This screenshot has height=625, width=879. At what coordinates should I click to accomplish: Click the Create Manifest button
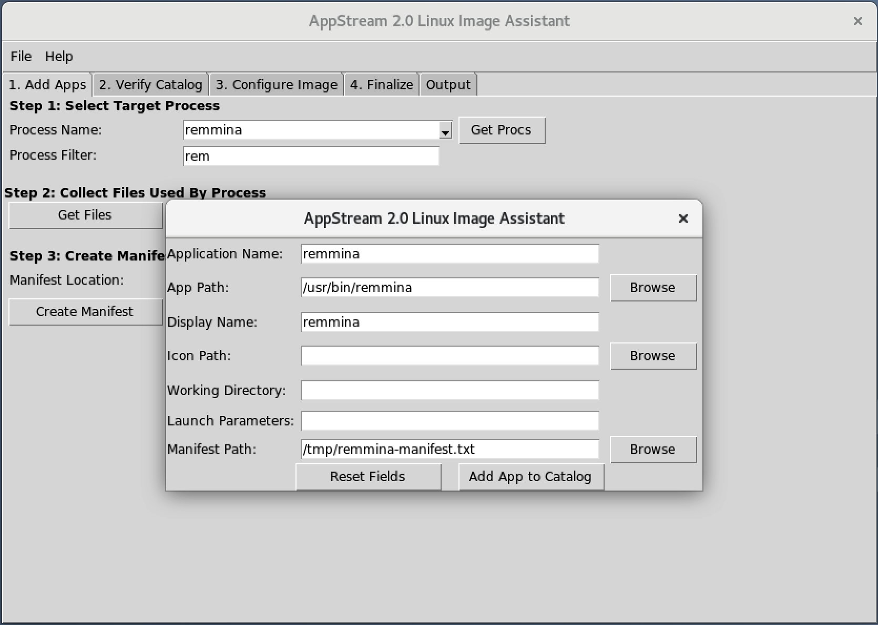tap(85, 311)
